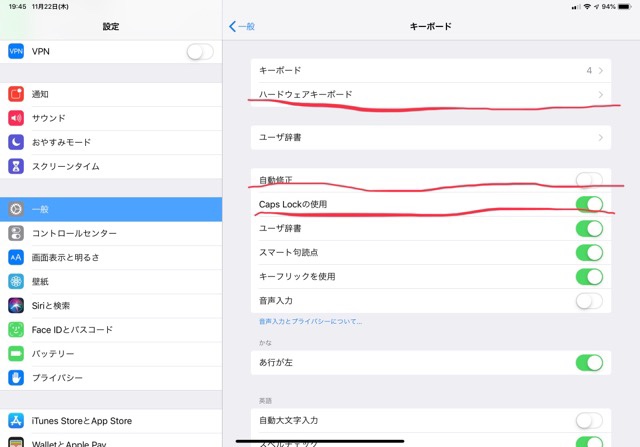Tap the サウンド speaker icon
640x447 pixels.
(16, 118)
